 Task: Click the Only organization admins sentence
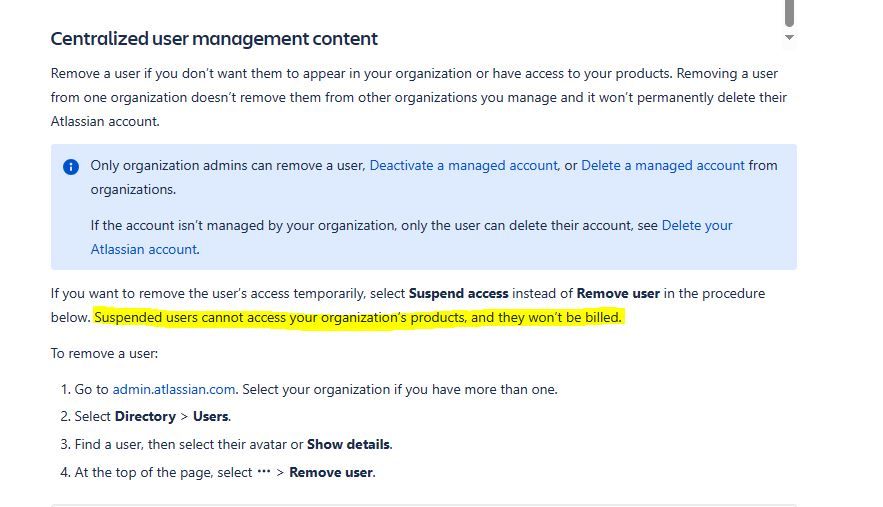coord(434,177)
